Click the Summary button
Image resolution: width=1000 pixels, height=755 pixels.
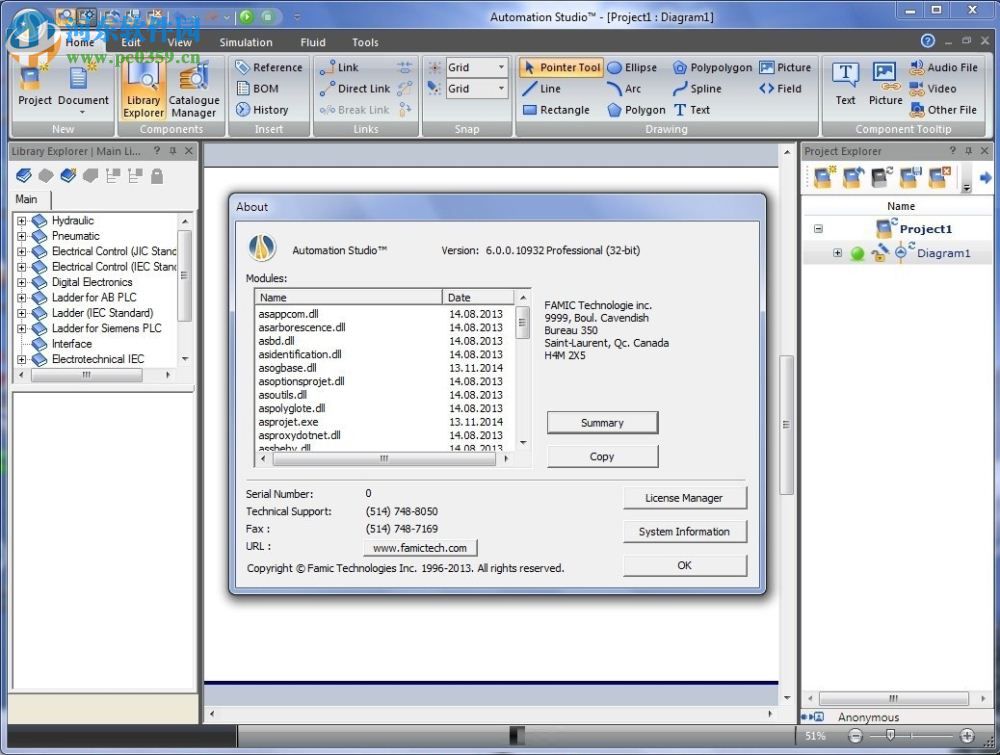coord(602,422)
